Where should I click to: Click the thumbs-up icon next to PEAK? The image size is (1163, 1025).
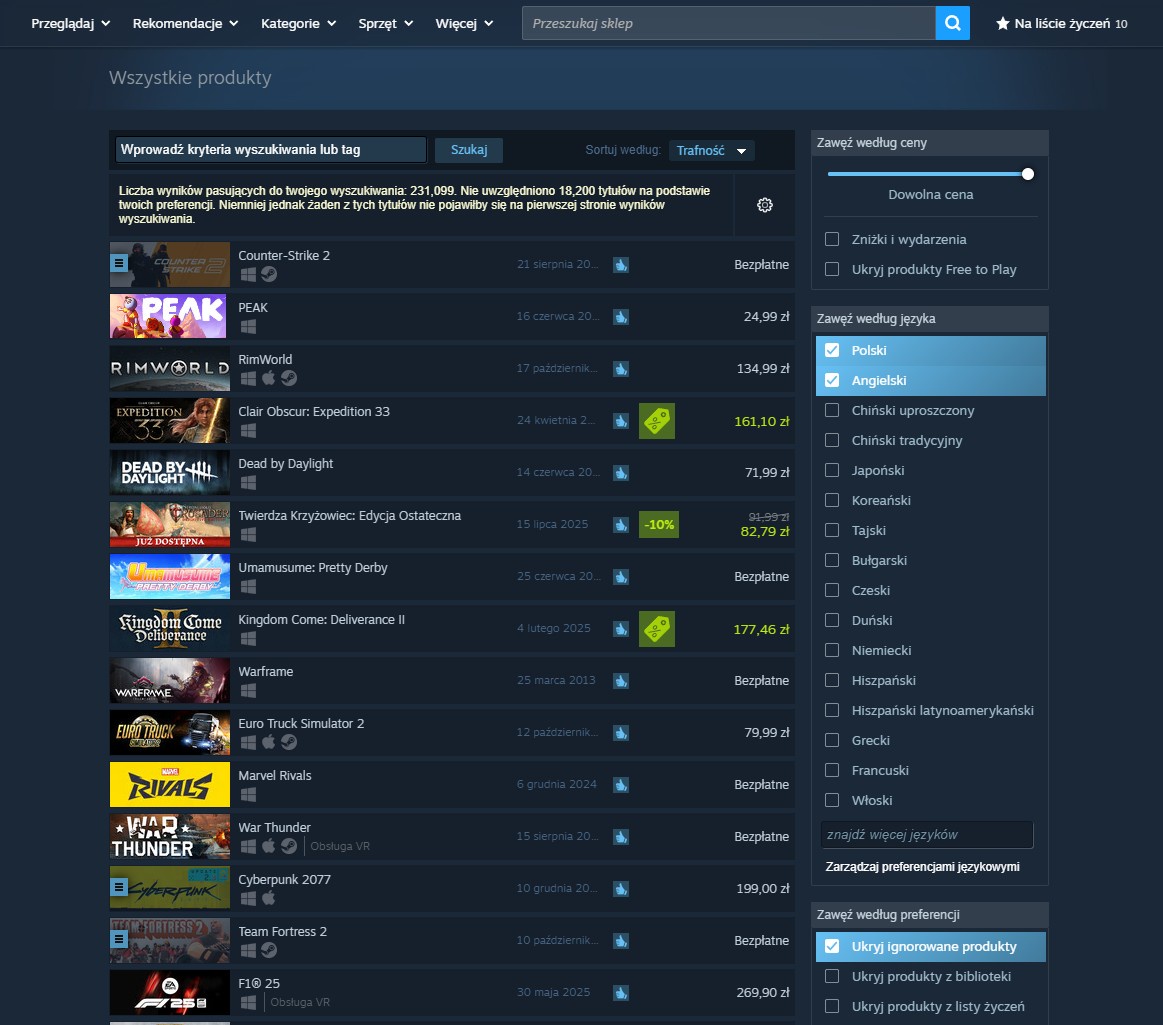(621, 316)
